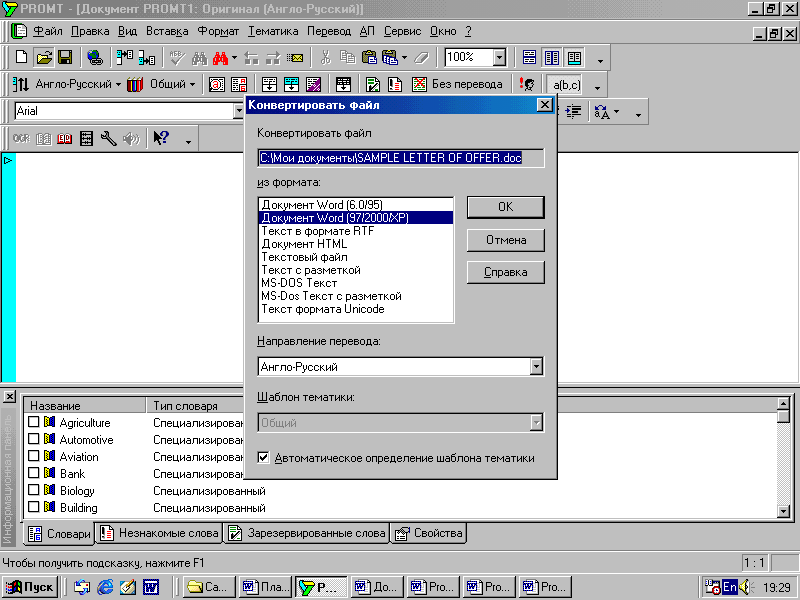Select 'Документ HTML' format
Screen dimensions: 800x600
point(356,244)
